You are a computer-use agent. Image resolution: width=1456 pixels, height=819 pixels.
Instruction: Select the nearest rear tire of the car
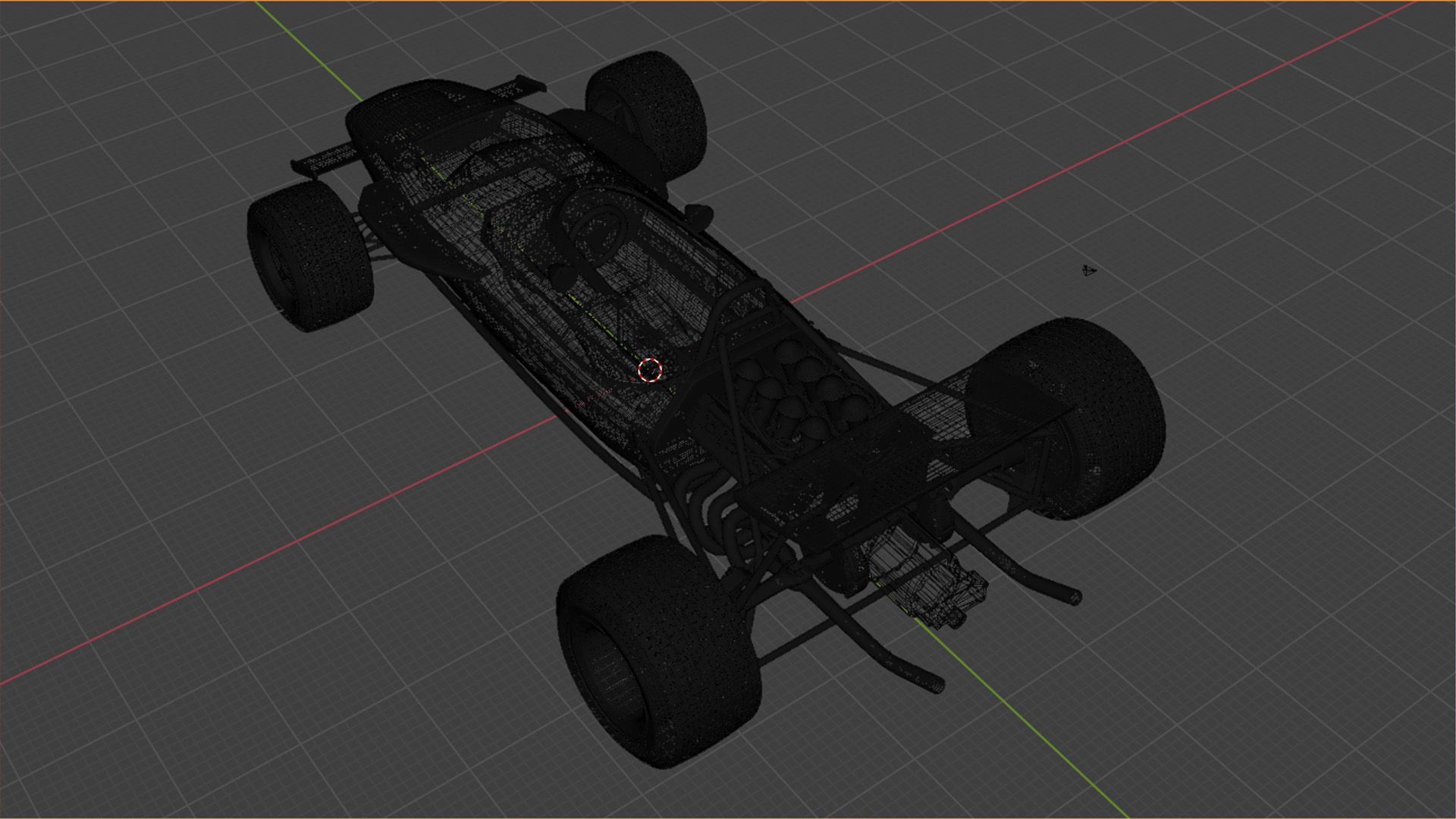(x=658, y=652)
